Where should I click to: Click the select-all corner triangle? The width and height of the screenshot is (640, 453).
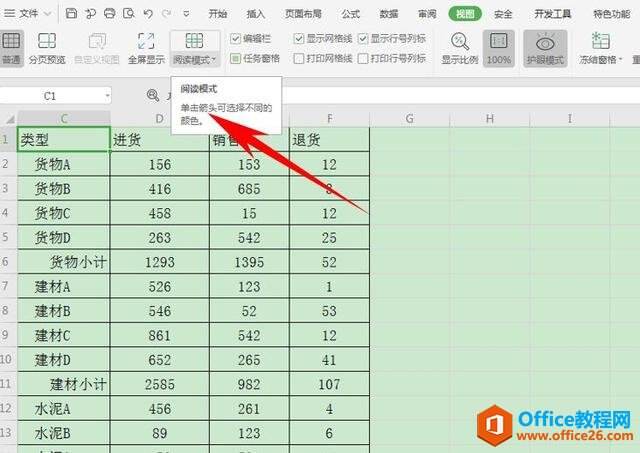pos(10,118)
